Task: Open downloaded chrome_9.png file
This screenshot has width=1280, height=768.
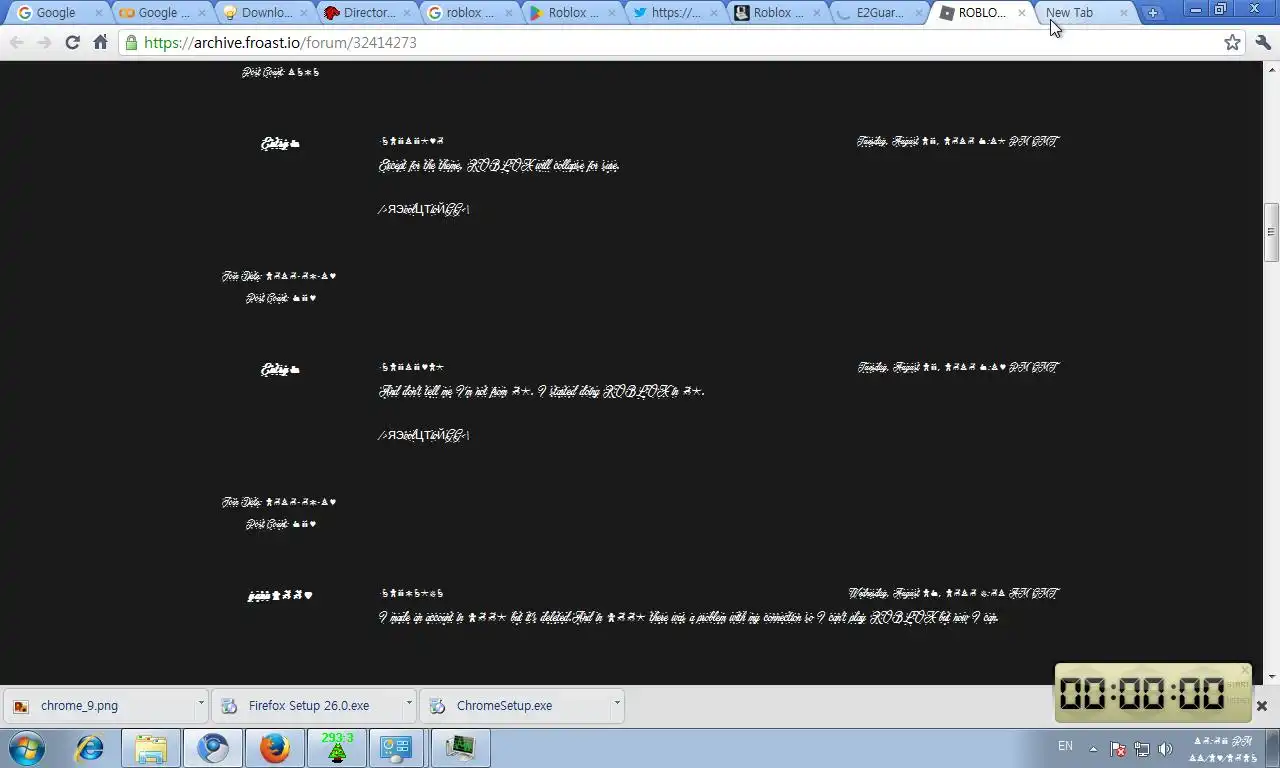Action: (97, 705)
